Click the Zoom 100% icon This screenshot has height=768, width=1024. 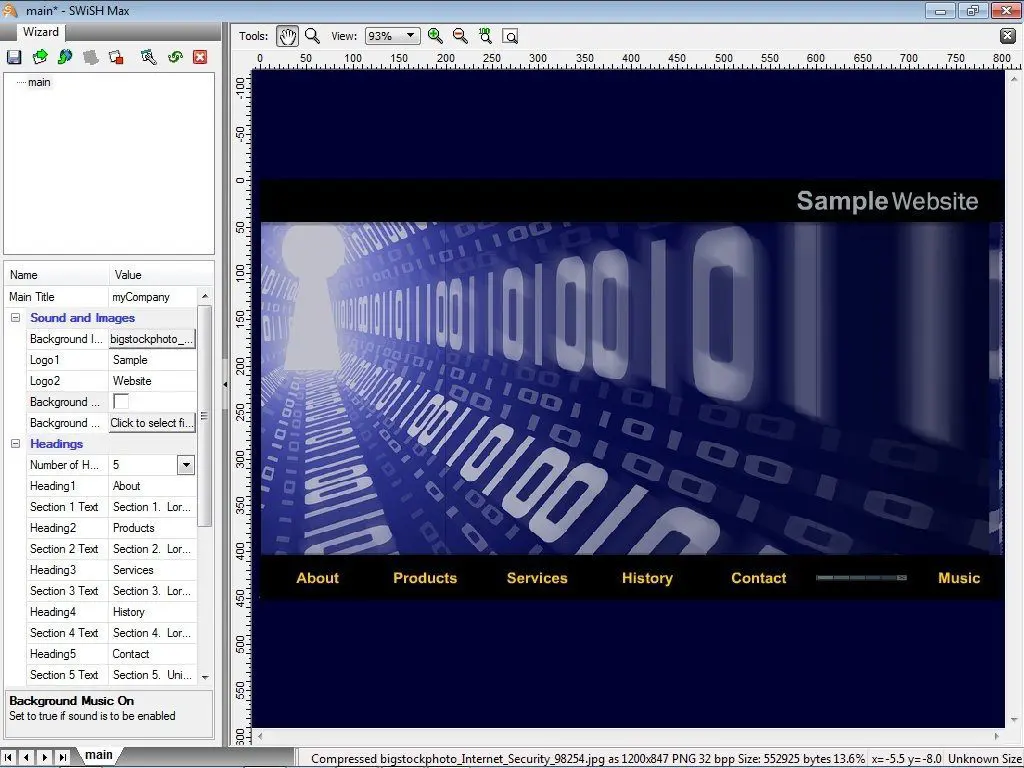485,36
